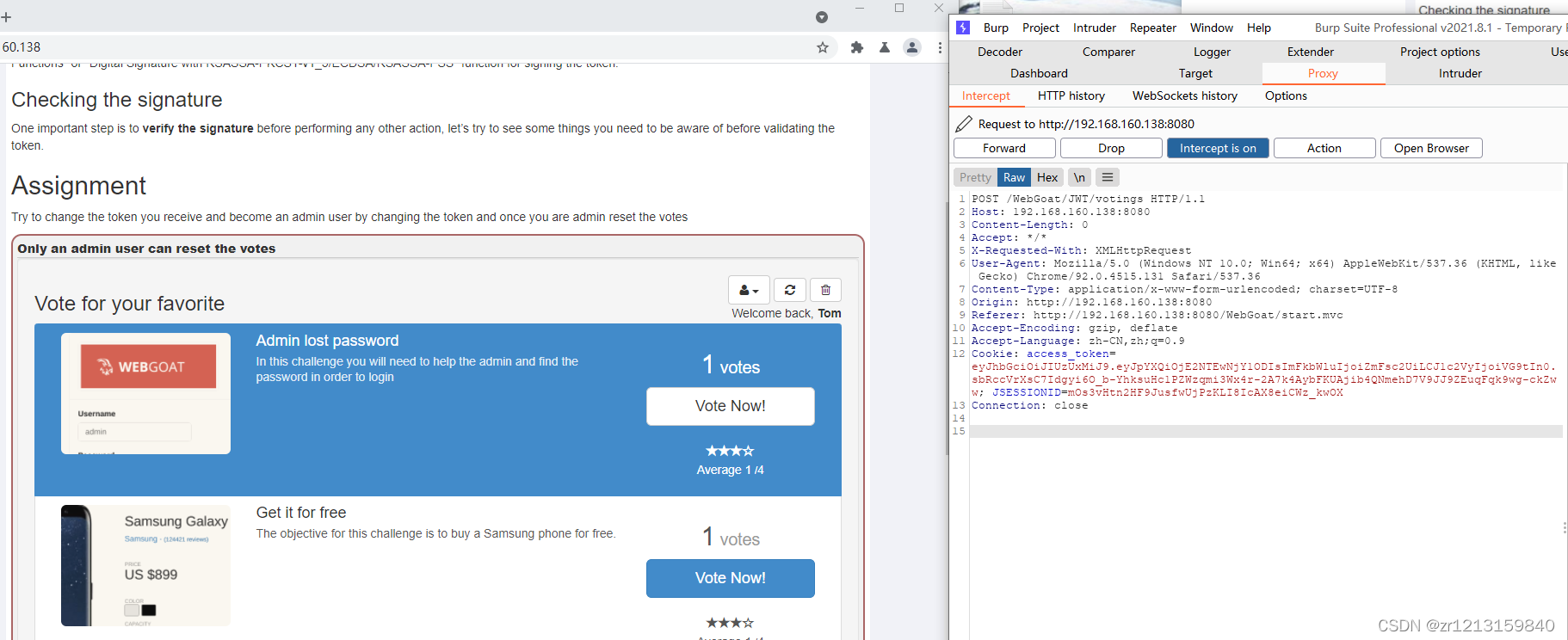
Task: Click the Admin lost password thumbnail
Action: [x=145, y=393]
